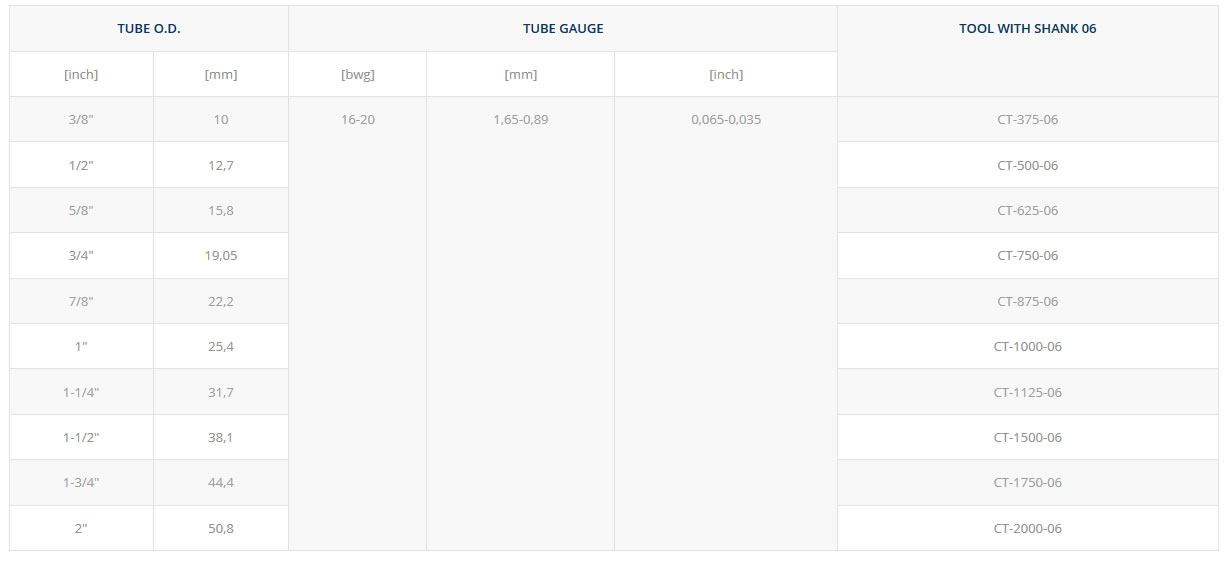Click the CT-1000-06 tool code
The image size is (1228, 562).
[1027, 346]
